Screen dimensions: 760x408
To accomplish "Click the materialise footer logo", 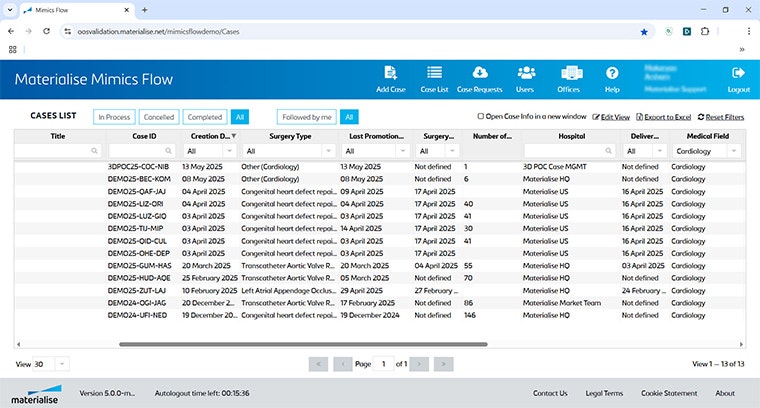I will tap(35, 394).
